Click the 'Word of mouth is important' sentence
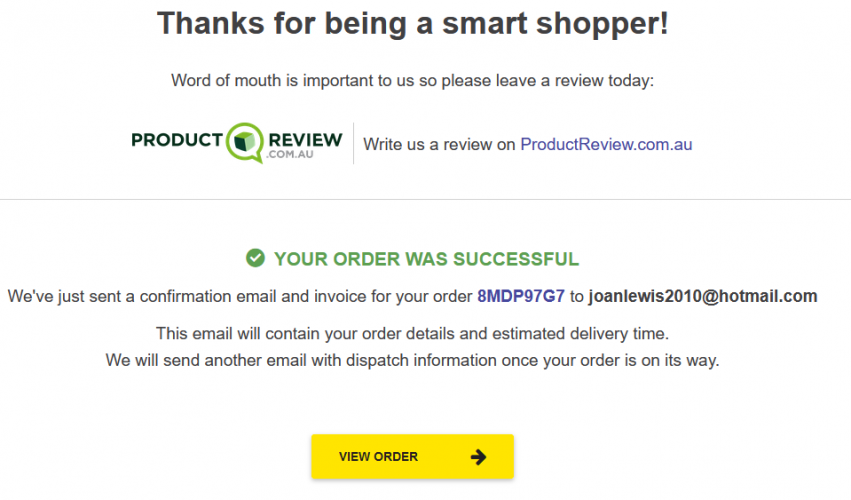Screen dimensions: 851x500 coord(412,81)
